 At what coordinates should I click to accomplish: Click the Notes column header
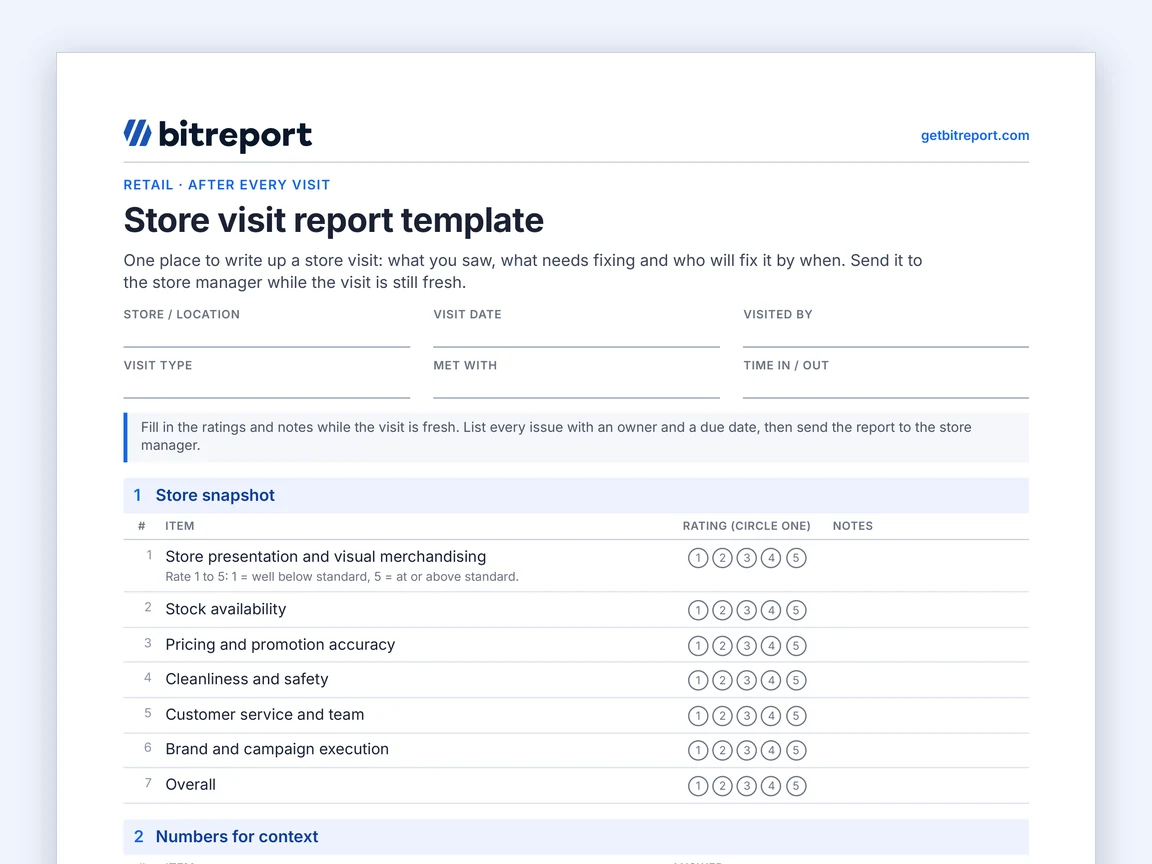[853, 526]
